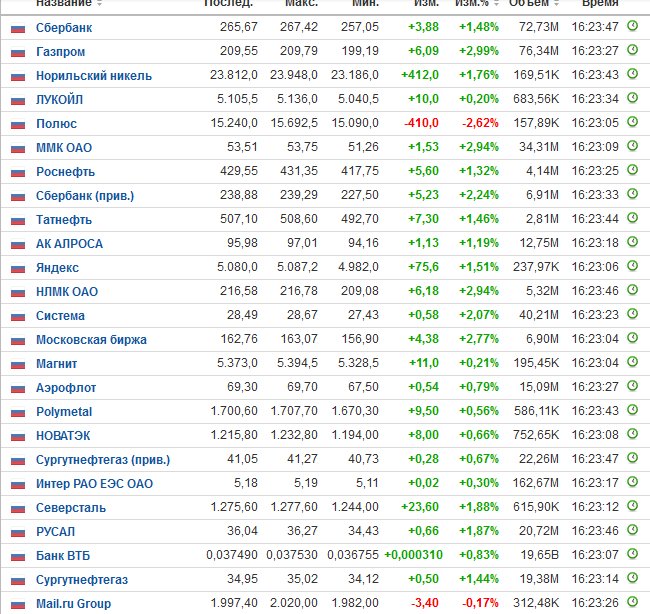Image resolution: width=650 pixels, height=614 pixels.
Task: Click the clock icon in Сбербанк row
Action: tap(632, 26)
